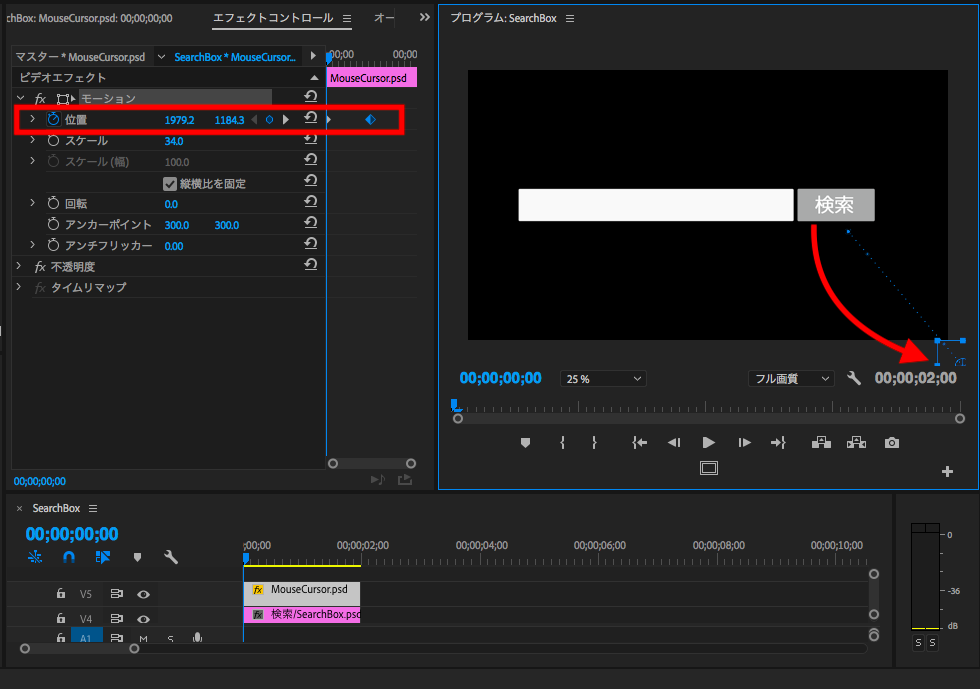Click Add/Remove Keyframe button for 位置

coord(269,120)
